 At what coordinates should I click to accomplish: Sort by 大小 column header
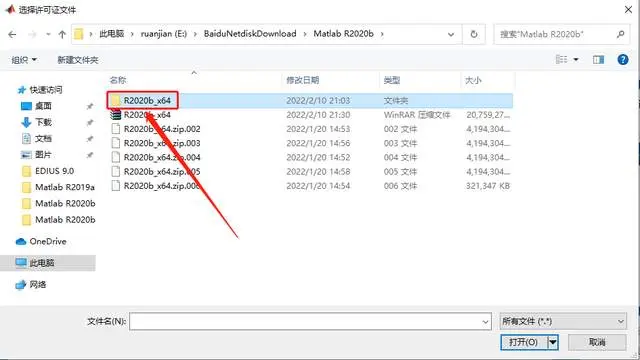coord(473,80)
